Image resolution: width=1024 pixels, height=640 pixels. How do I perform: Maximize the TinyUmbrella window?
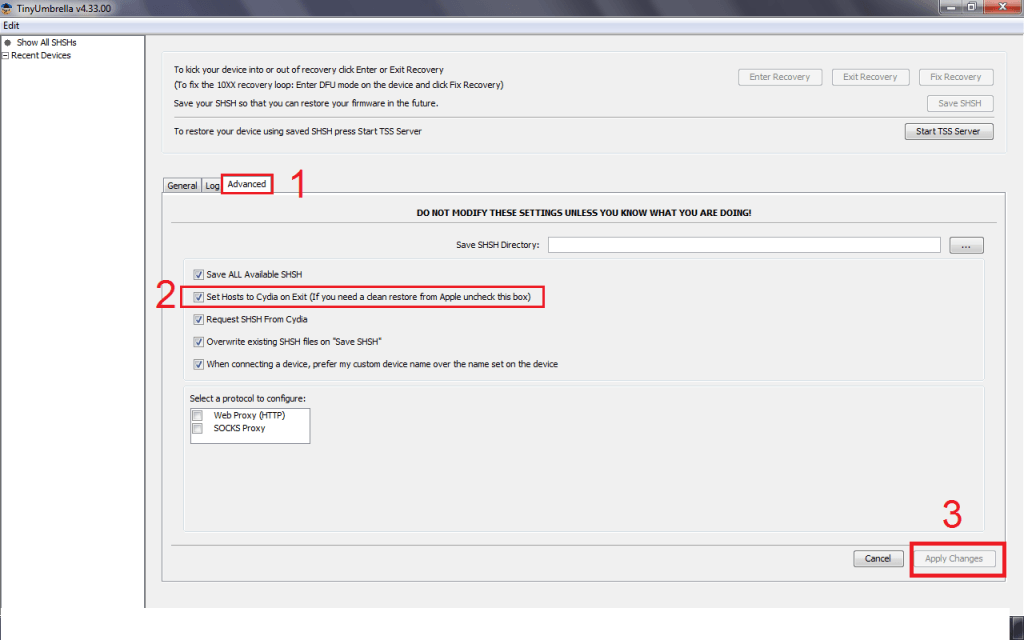(x=972, y=7)
